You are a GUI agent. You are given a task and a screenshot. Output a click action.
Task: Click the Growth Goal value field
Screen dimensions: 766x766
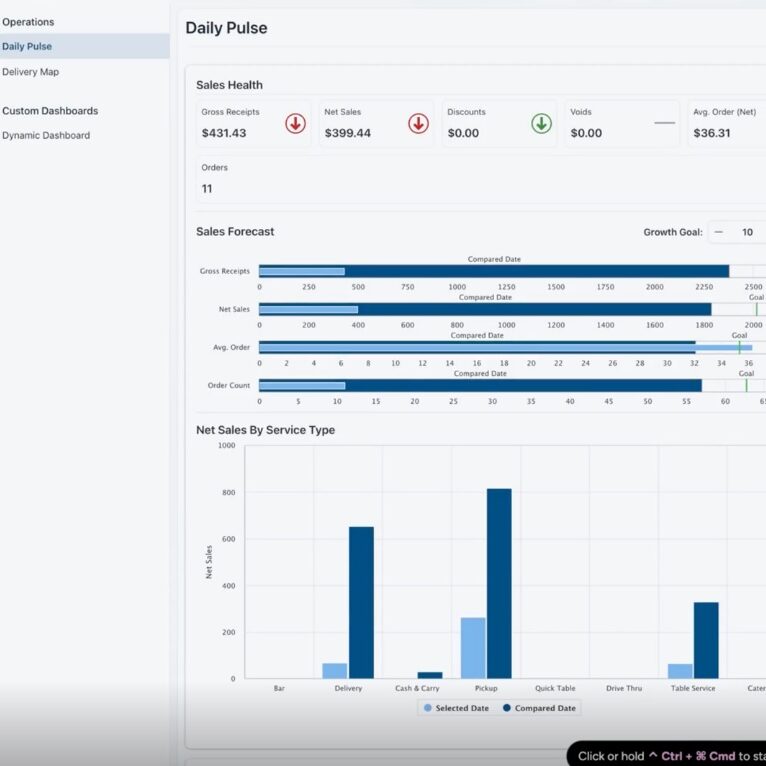747,232
